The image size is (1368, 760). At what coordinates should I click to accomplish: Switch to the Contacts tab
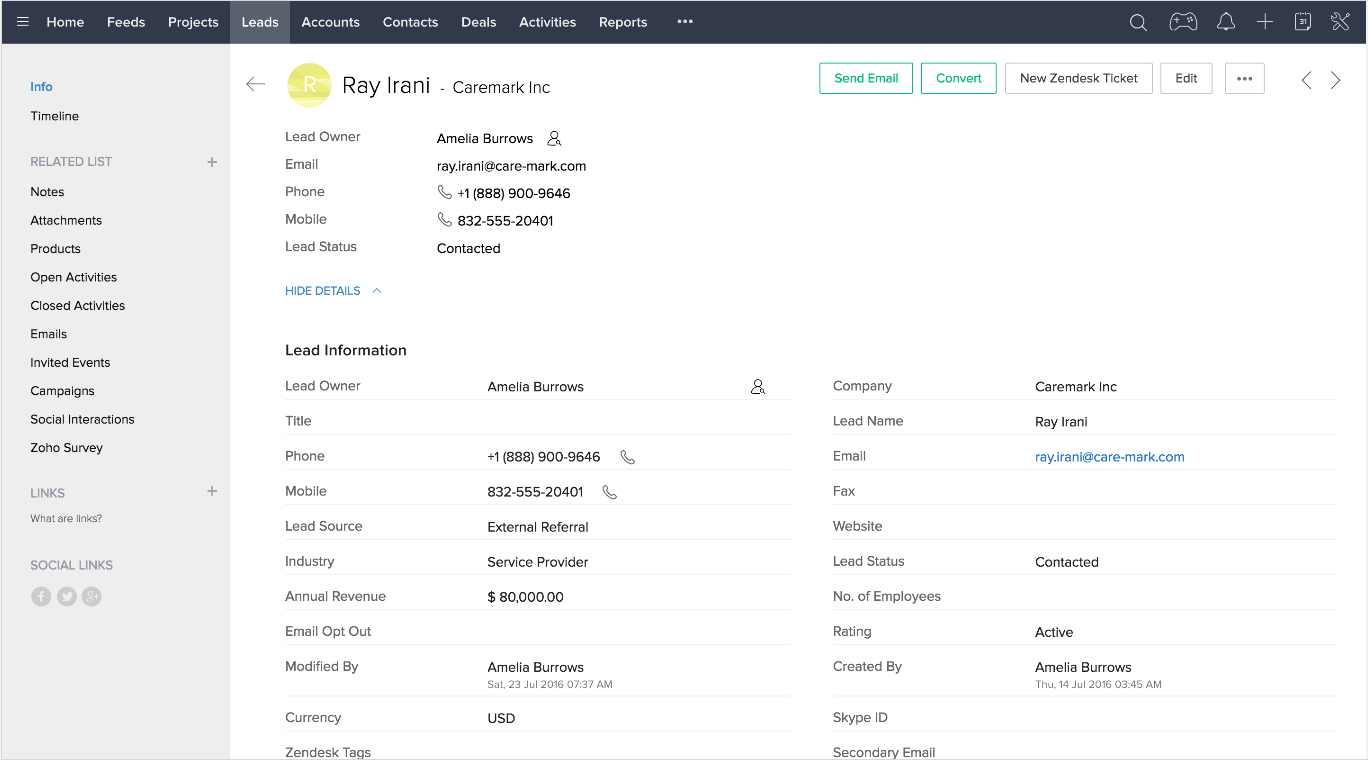410,21
